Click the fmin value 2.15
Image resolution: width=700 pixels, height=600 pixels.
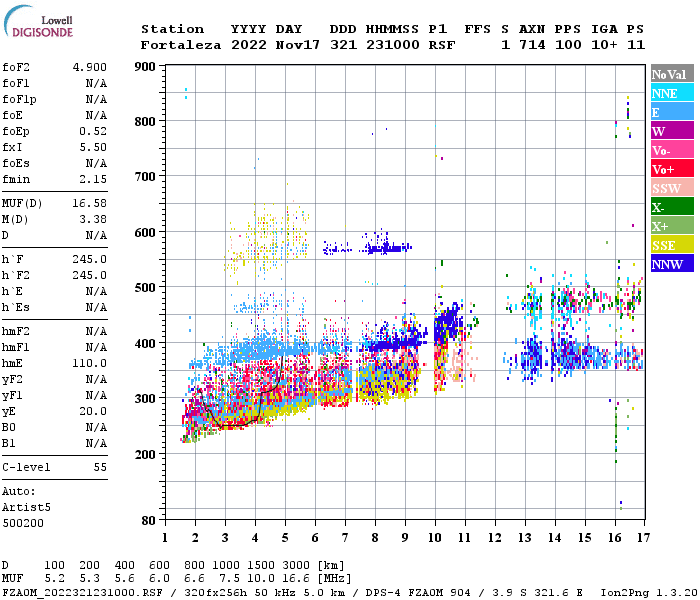93,179
